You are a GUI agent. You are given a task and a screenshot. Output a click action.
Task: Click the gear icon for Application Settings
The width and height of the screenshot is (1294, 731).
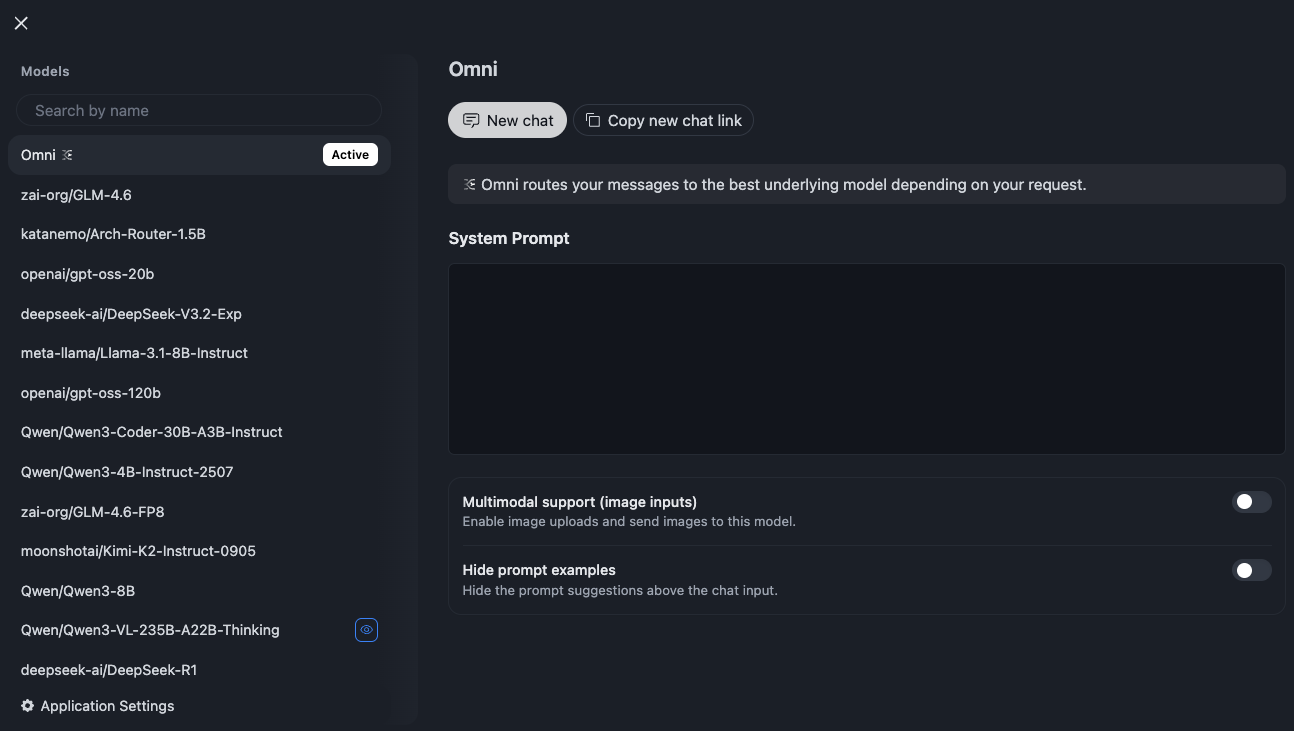[28, 706]
